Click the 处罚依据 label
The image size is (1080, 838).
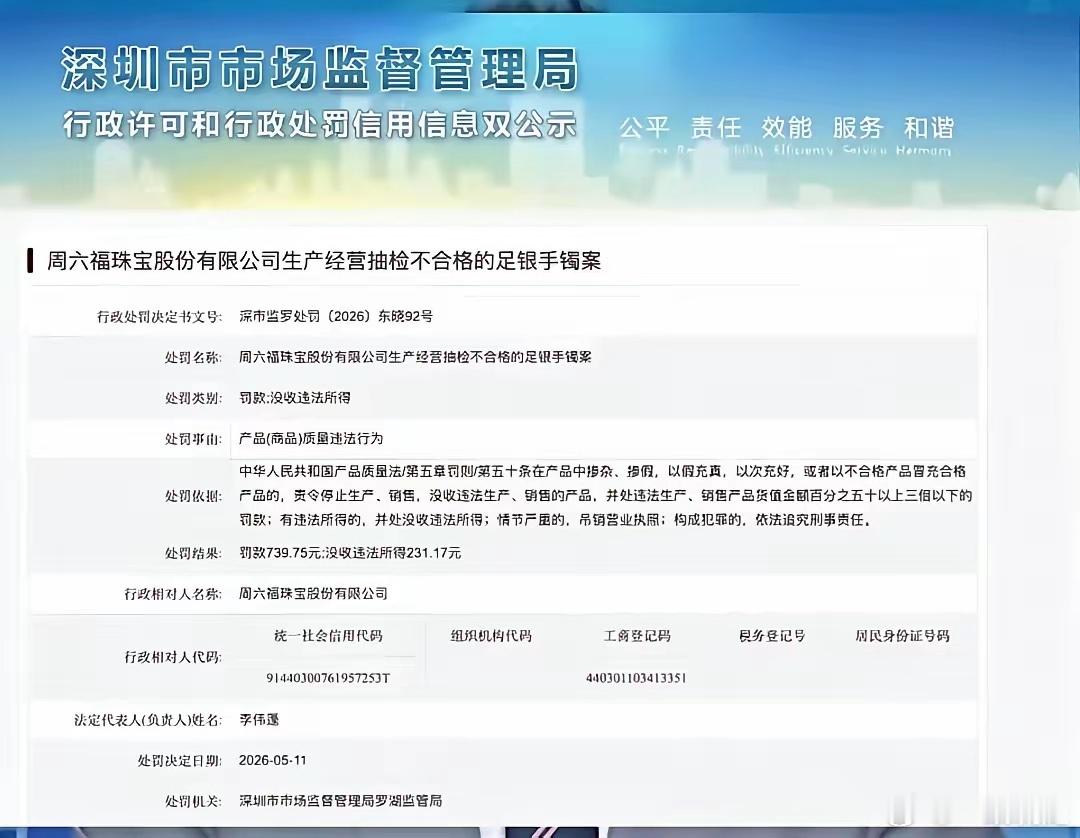pos(193,496)
